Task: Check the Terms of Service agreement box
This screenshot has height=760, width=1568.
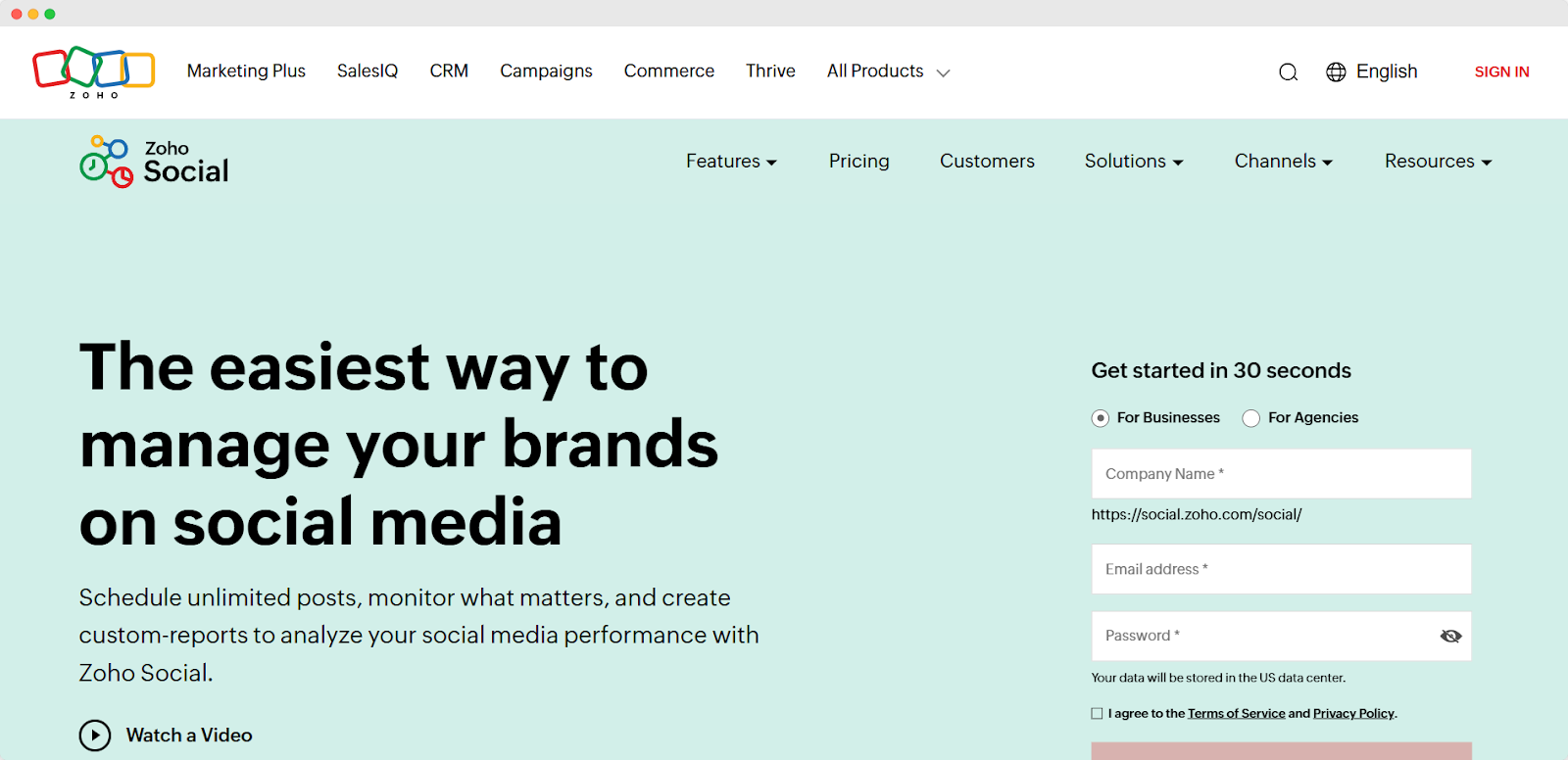Action: tap(1097, 714)
